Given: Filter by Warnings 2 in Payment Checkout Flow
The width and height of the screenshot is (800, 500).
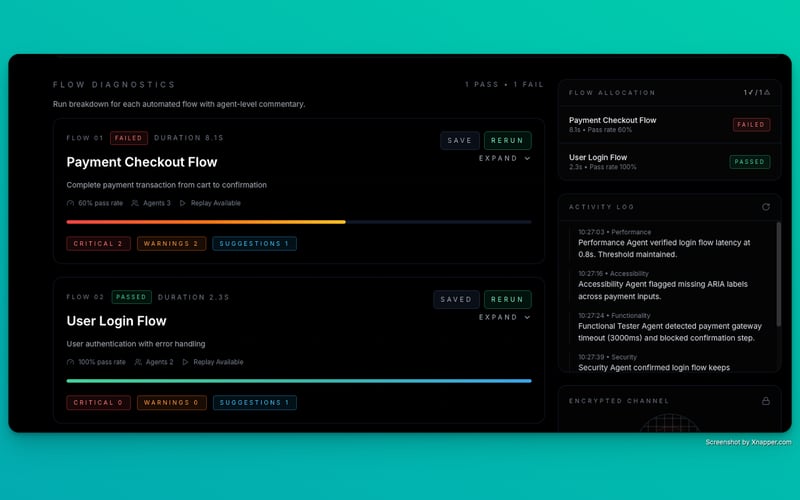Looking at the screenshot, I should click(171, 244).
